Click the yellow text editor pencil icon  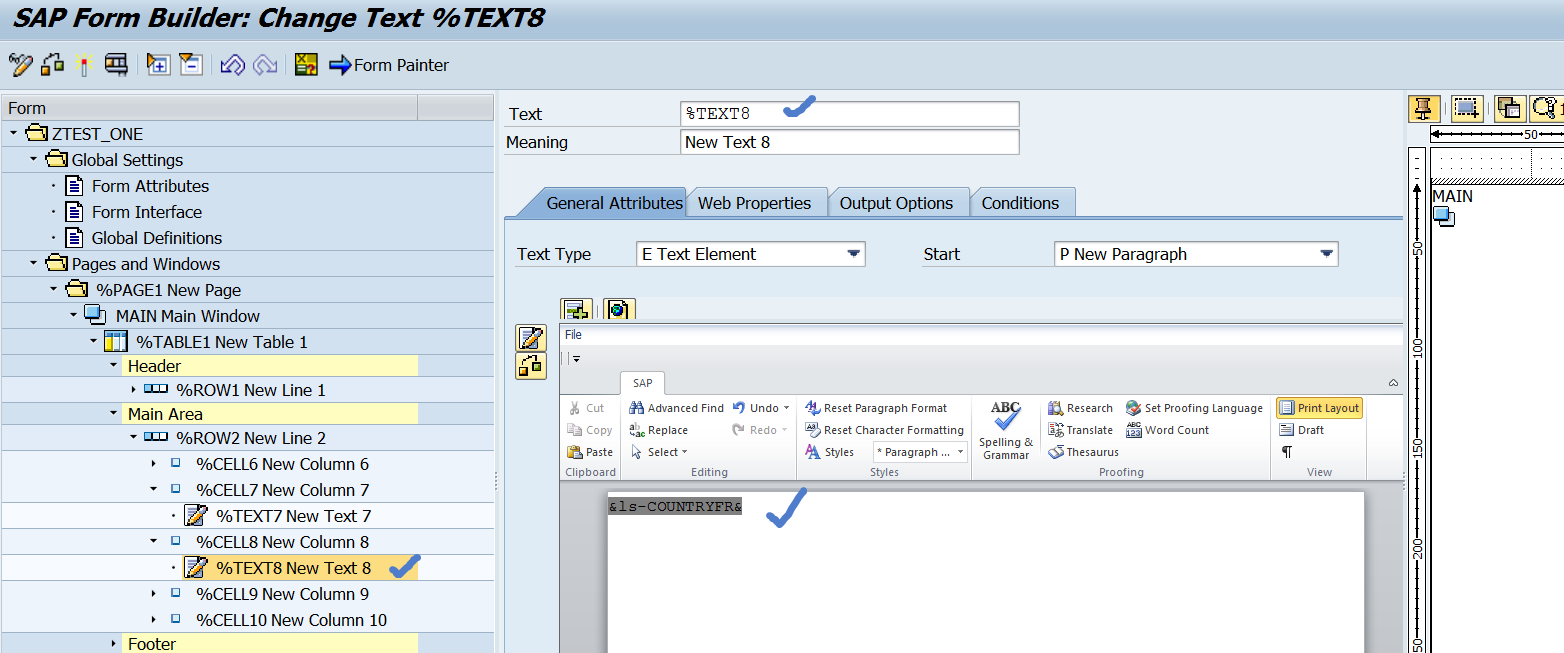[530, 338]
